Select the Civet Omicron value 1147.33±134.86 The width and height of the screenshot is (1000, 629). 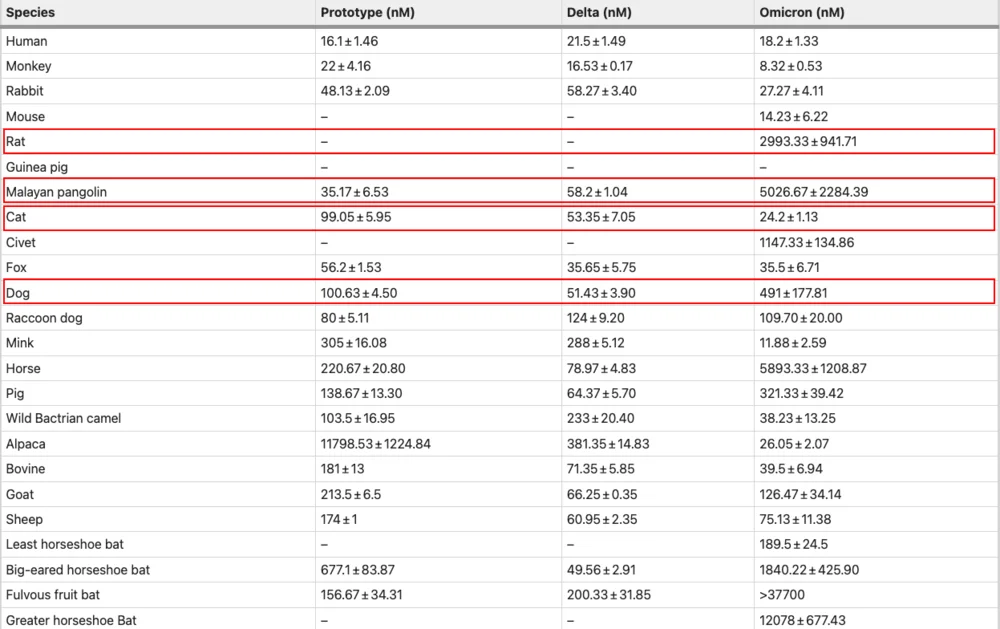tap(812, 242)
